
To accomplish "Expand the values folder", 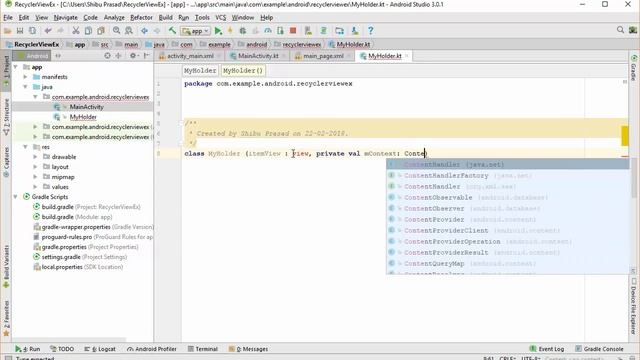I will coord(35,187).
